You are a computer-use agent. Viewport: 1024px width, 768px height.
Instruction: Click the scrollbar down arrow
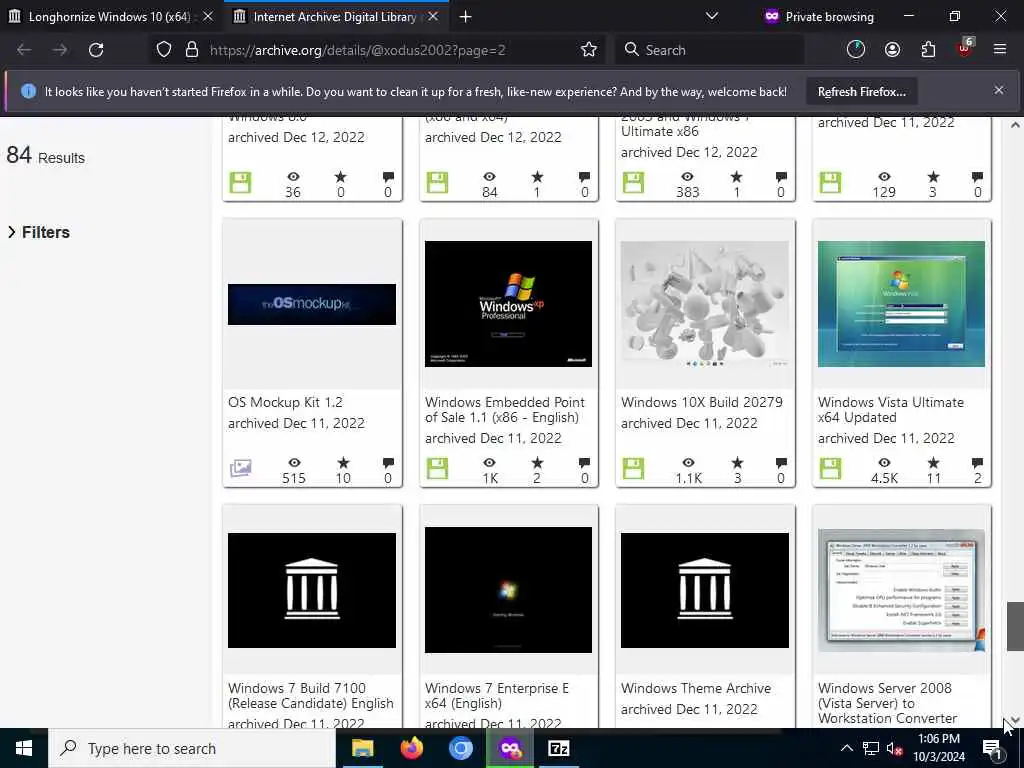point(1015,720)
